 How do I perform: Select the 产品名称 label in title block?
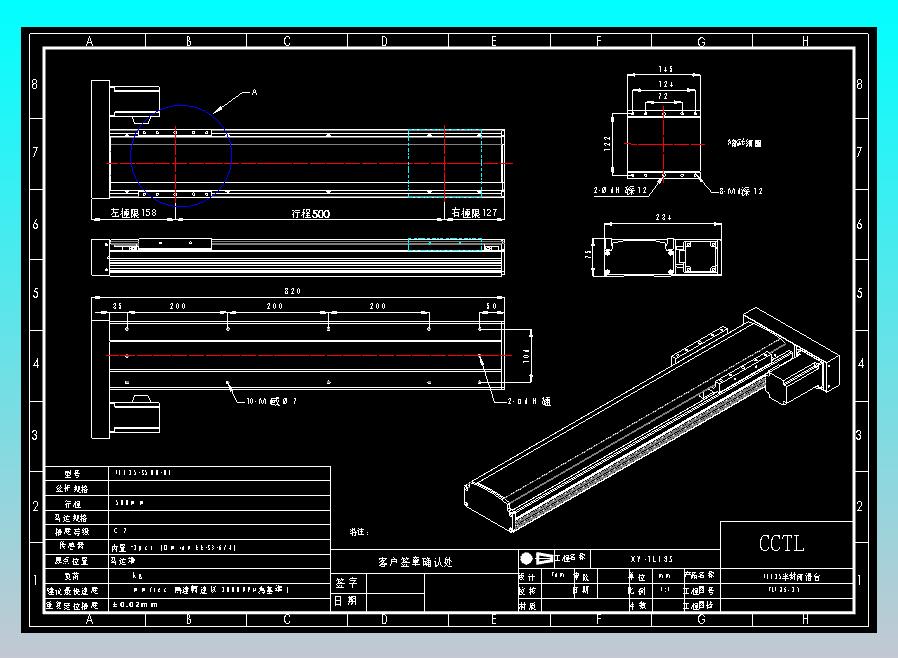(699, 575)
